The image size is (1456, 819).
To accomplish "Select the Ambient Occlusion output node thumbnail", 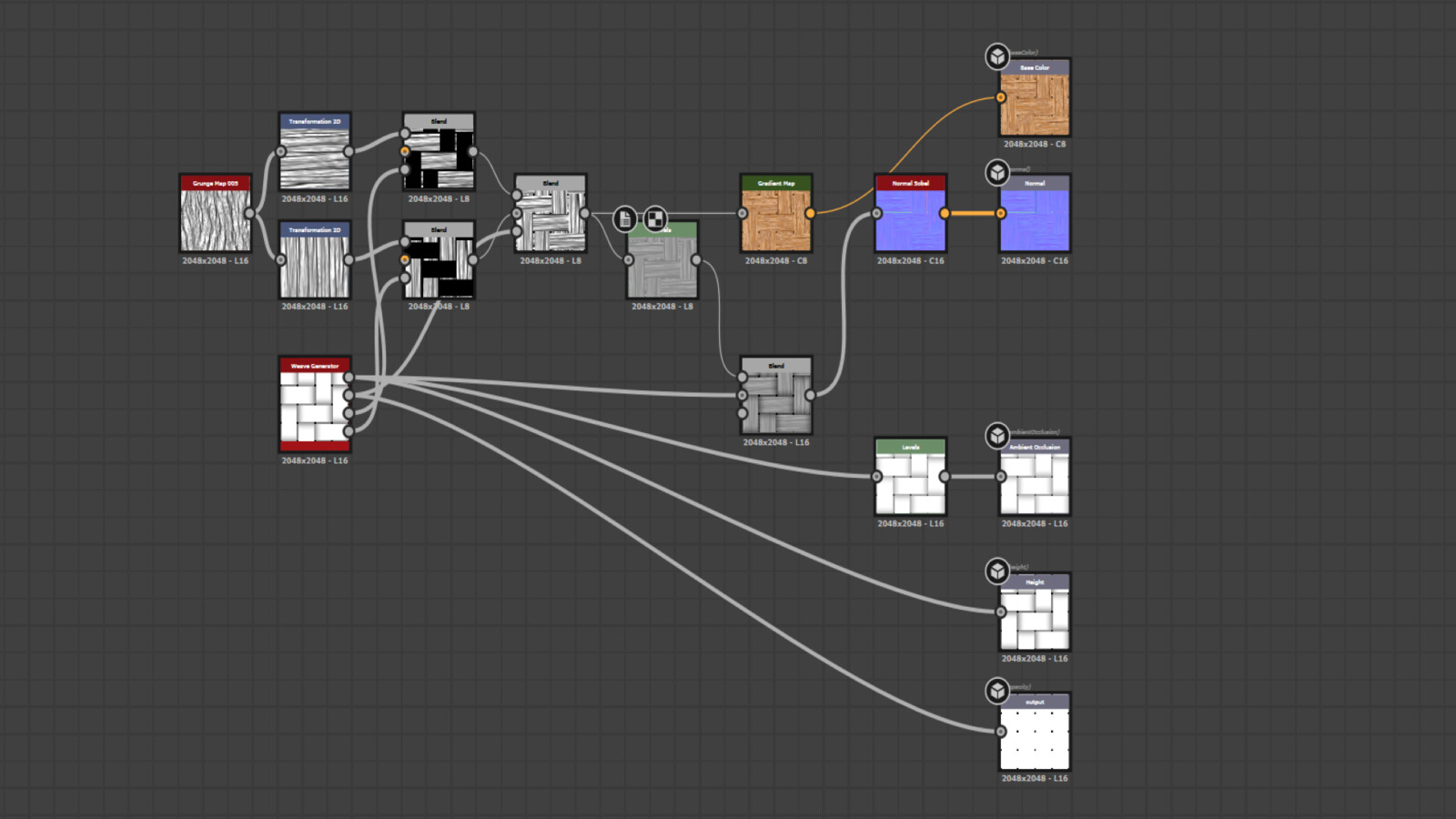I will pos(1035,483).
